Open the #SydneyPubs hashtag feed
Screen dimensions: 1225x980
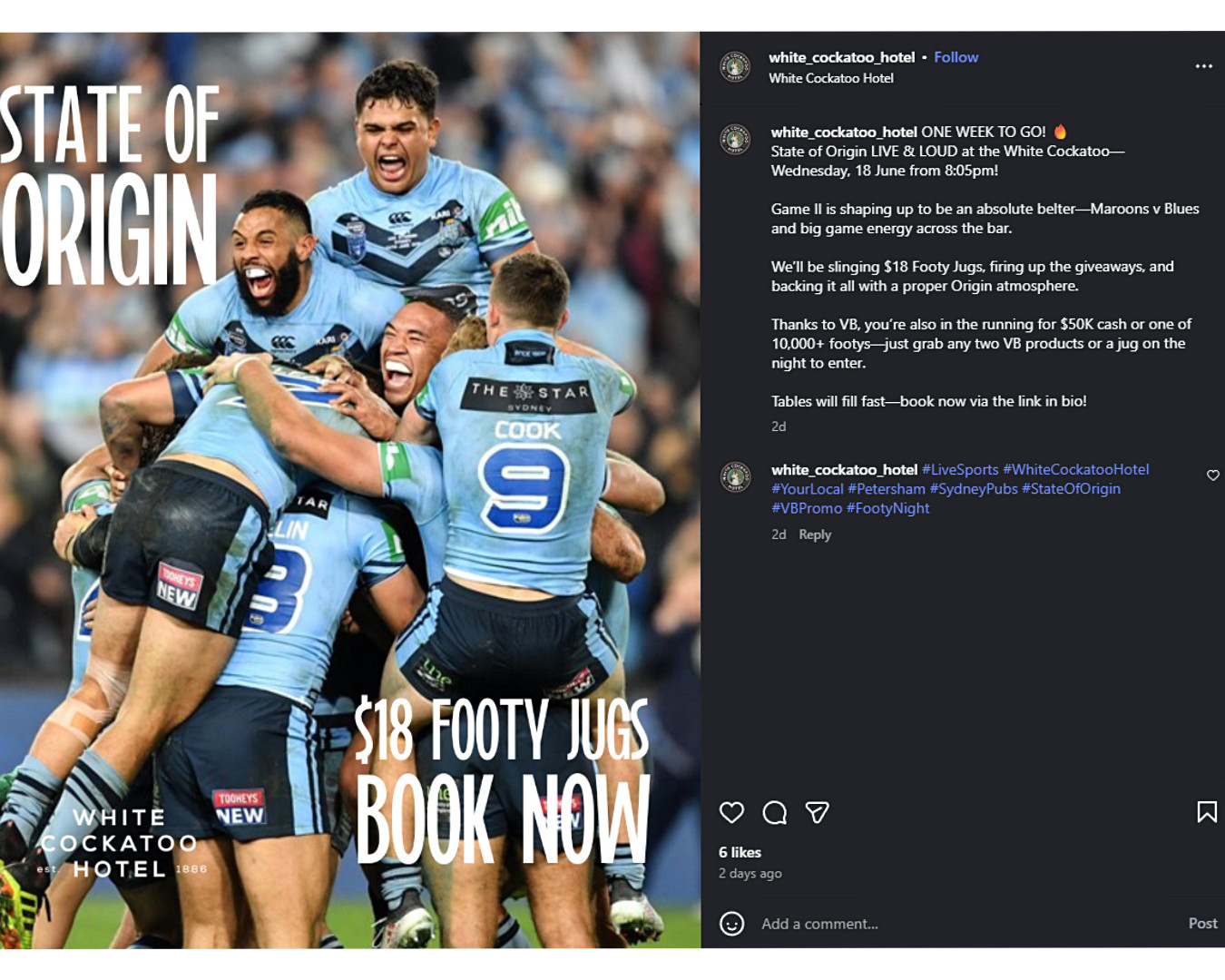pos(975,488)
